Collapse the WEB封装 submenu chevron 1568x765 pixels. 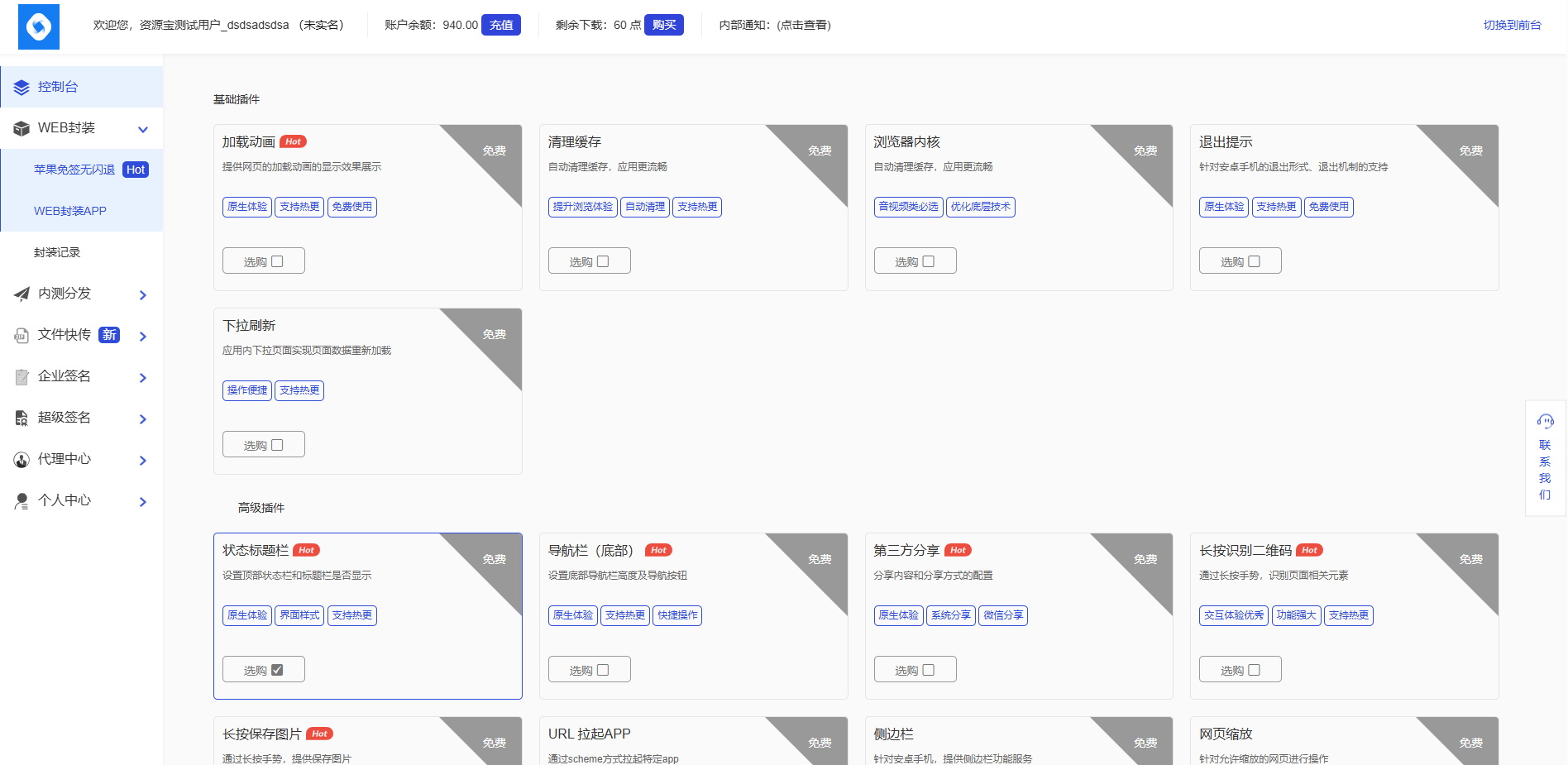click(x=143, y=129)
